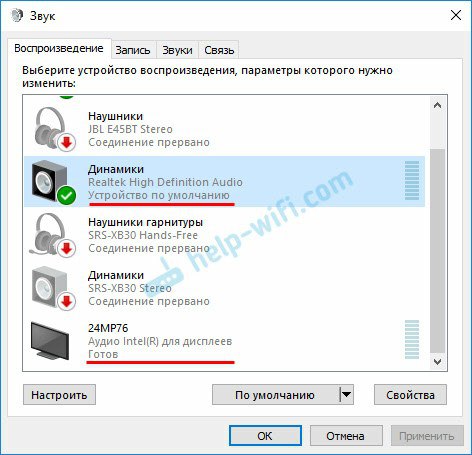The height and width of the screenshot is (455, 472).
Task: Click the SRS-XB30 Stereo speaker icon
Action: coord(53,288)
